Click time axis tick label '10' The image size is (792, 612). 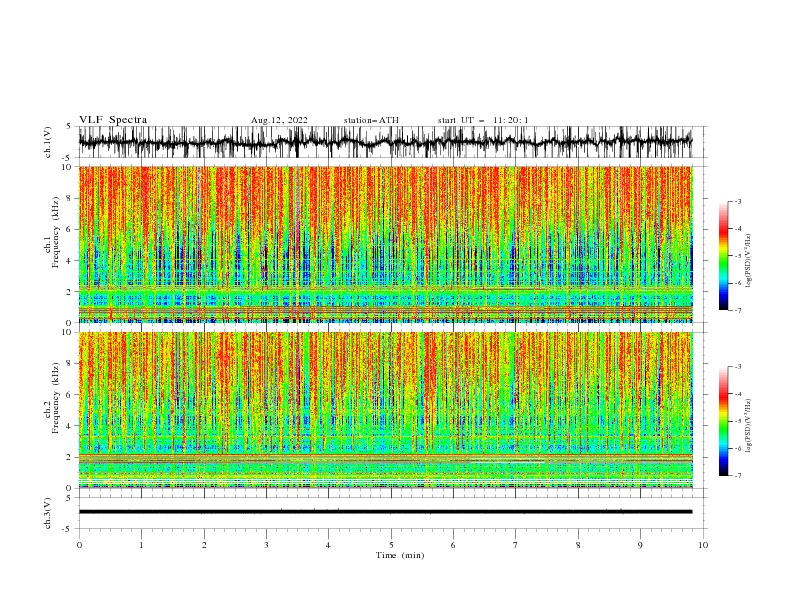[x=703, y=545]
